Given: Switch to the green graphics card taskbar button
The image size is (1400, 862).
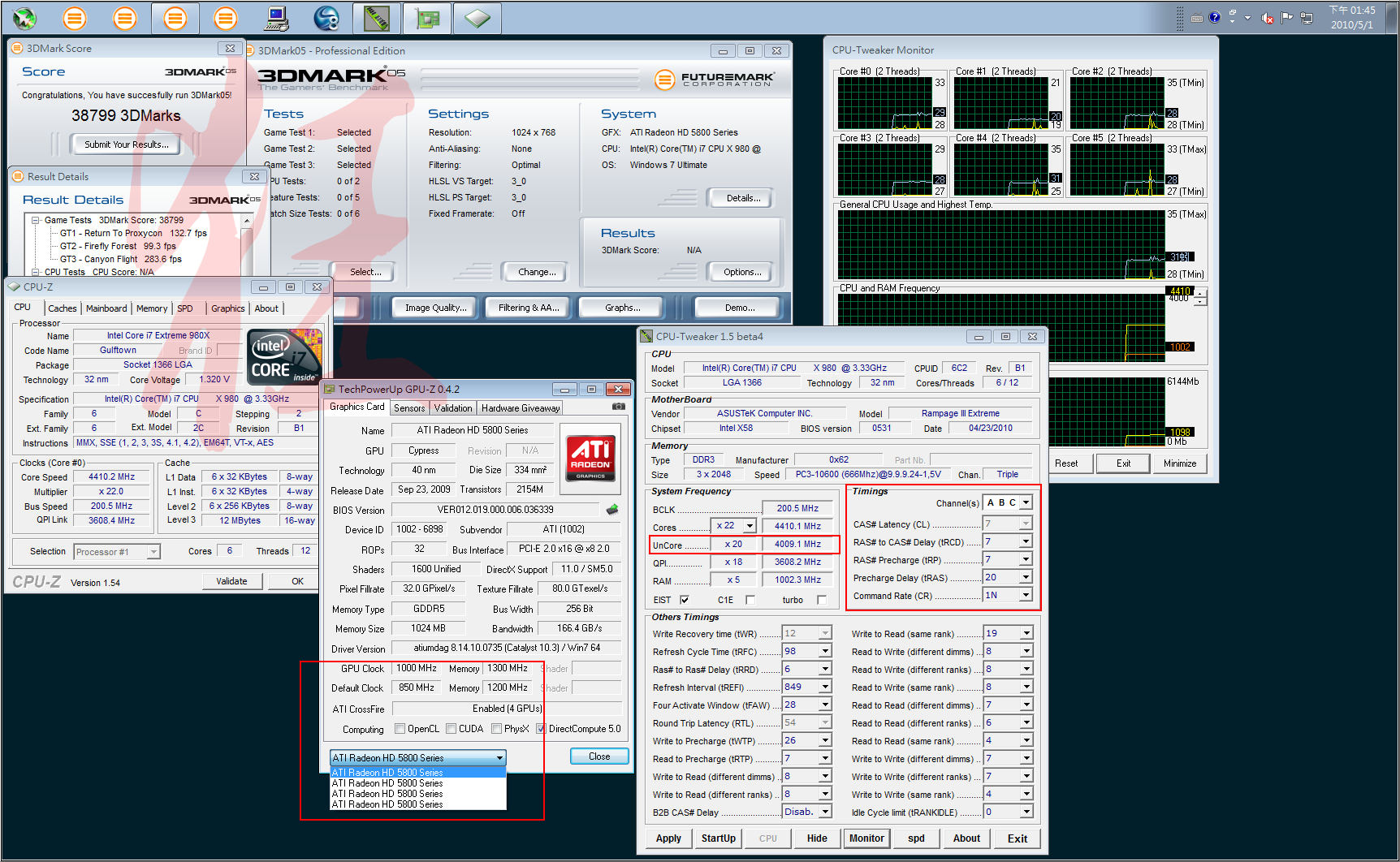Looking at the screenshot, I should click(426, 17).
